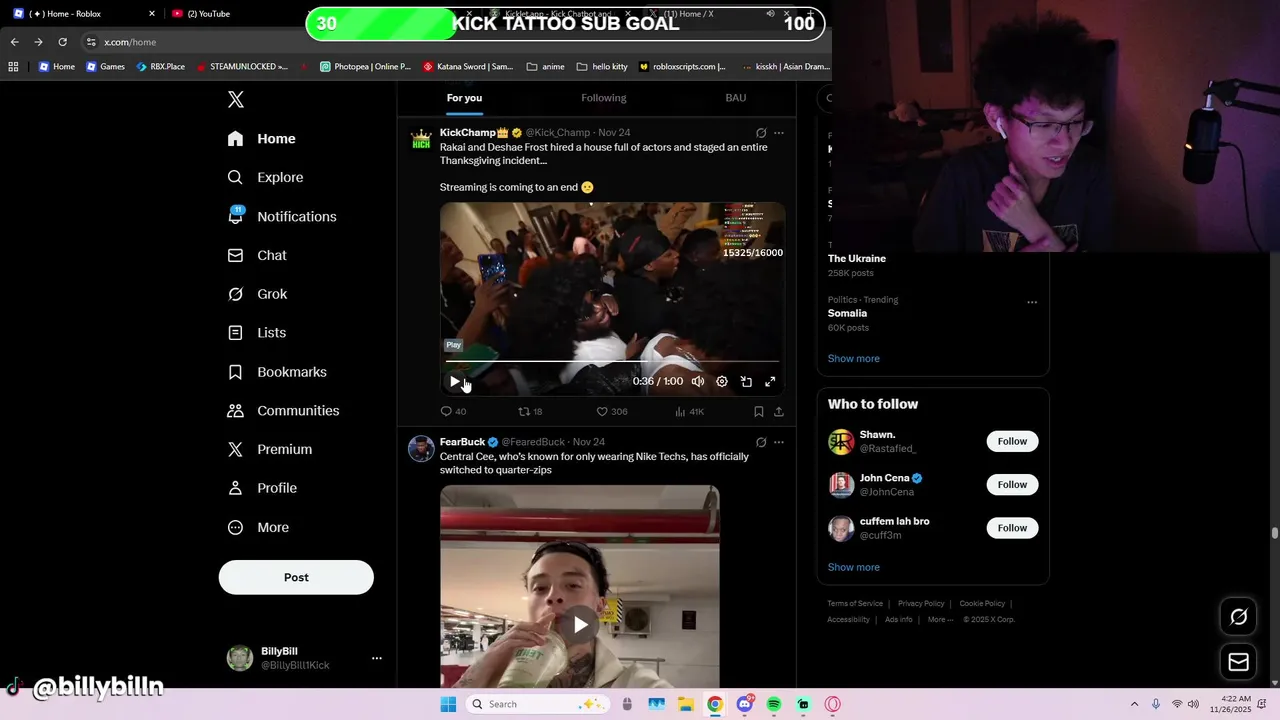Switch to the BAU tab

pos(736,98)
